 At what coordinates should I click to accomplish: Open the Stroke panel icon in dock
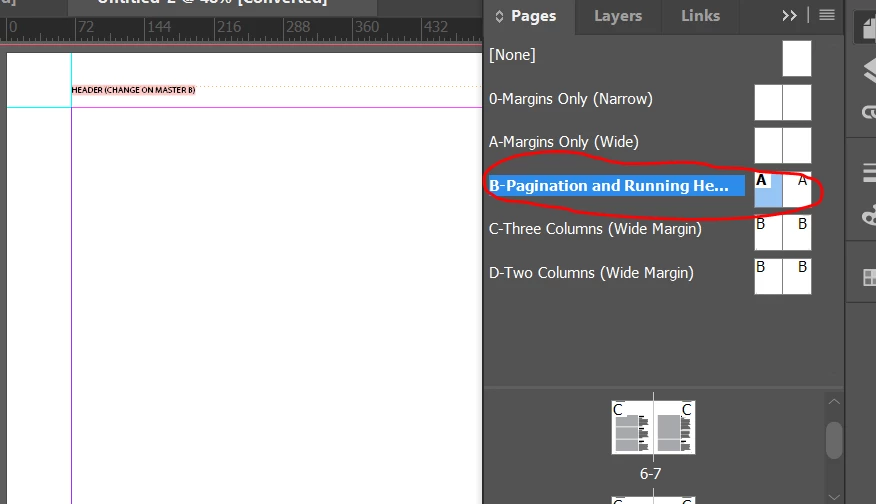tap(869, 172)
